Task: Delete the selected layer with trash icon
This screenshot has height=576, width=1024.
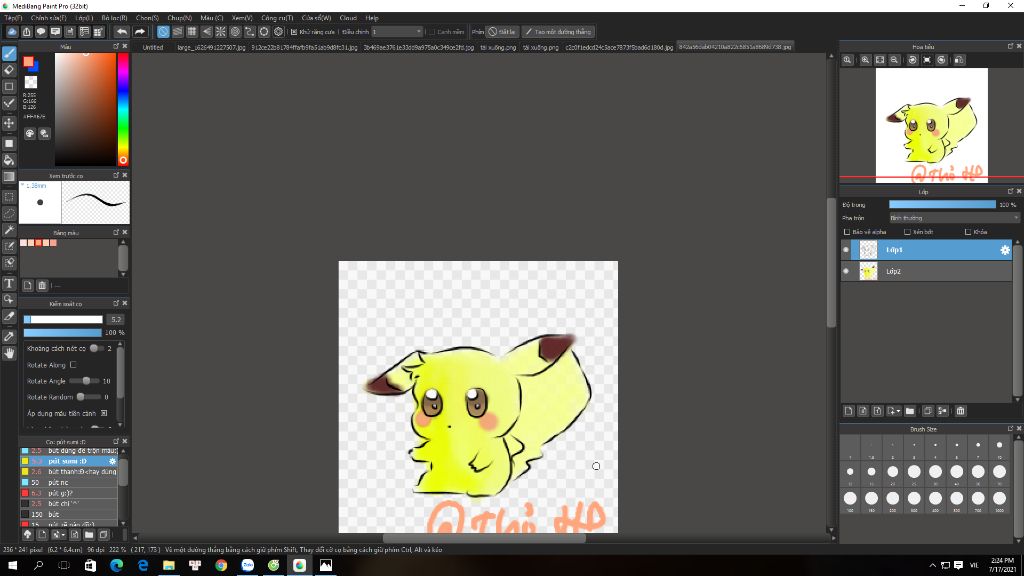Action: click(961, 411)
